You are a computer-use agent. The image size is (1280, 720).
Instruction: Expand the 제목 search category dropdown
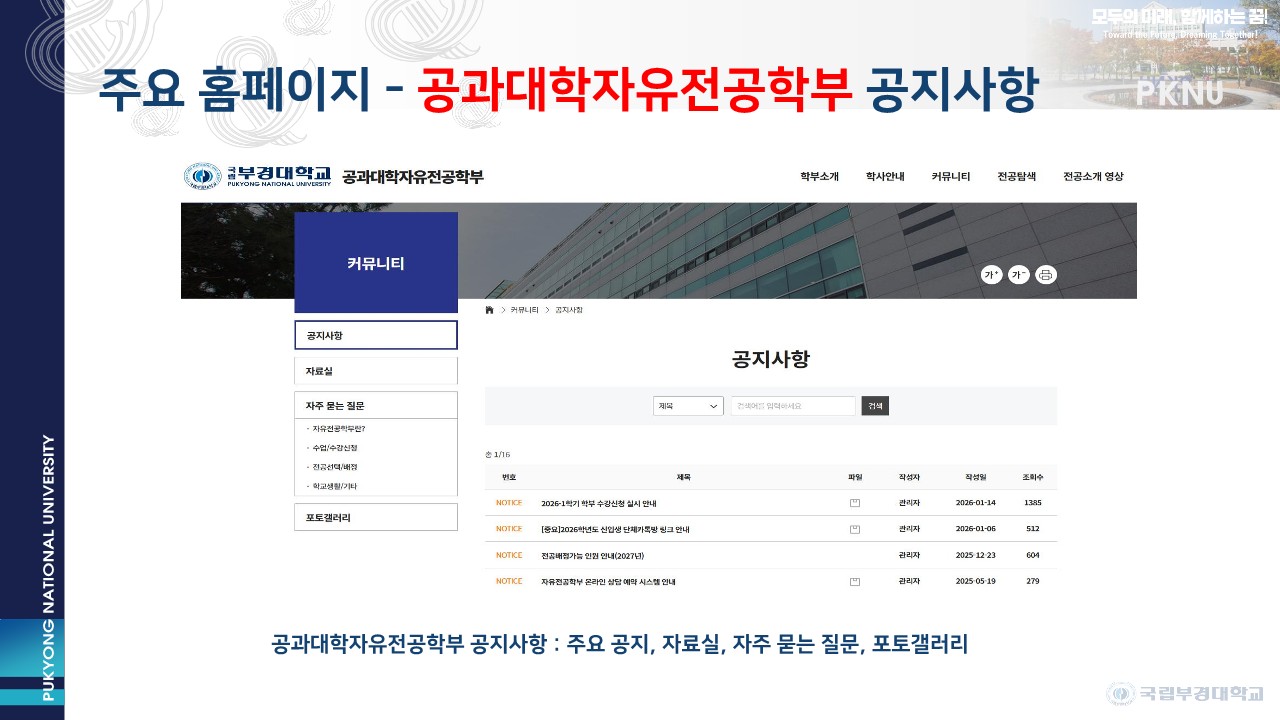[688, 406]
